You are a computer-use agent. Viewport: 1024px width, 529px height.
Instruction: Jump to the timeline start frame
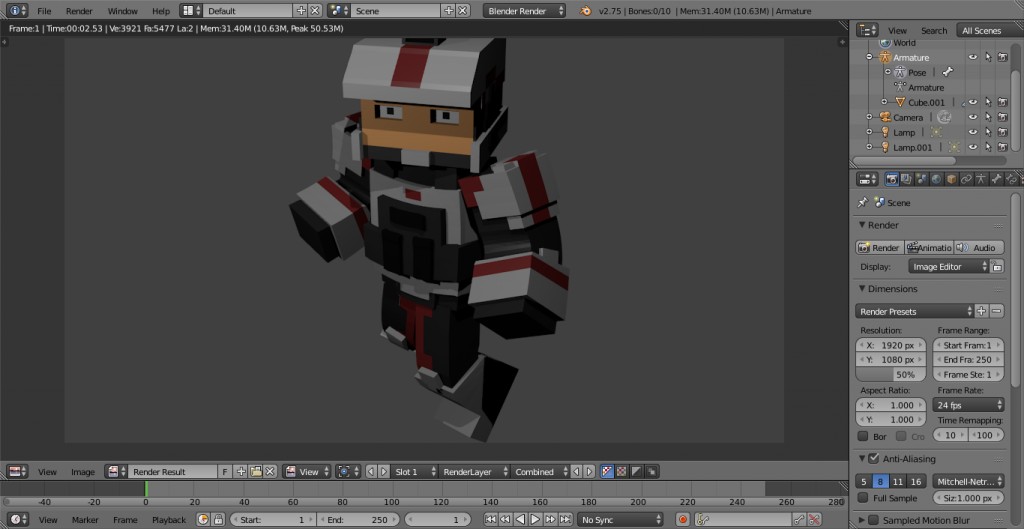point(490,520)
